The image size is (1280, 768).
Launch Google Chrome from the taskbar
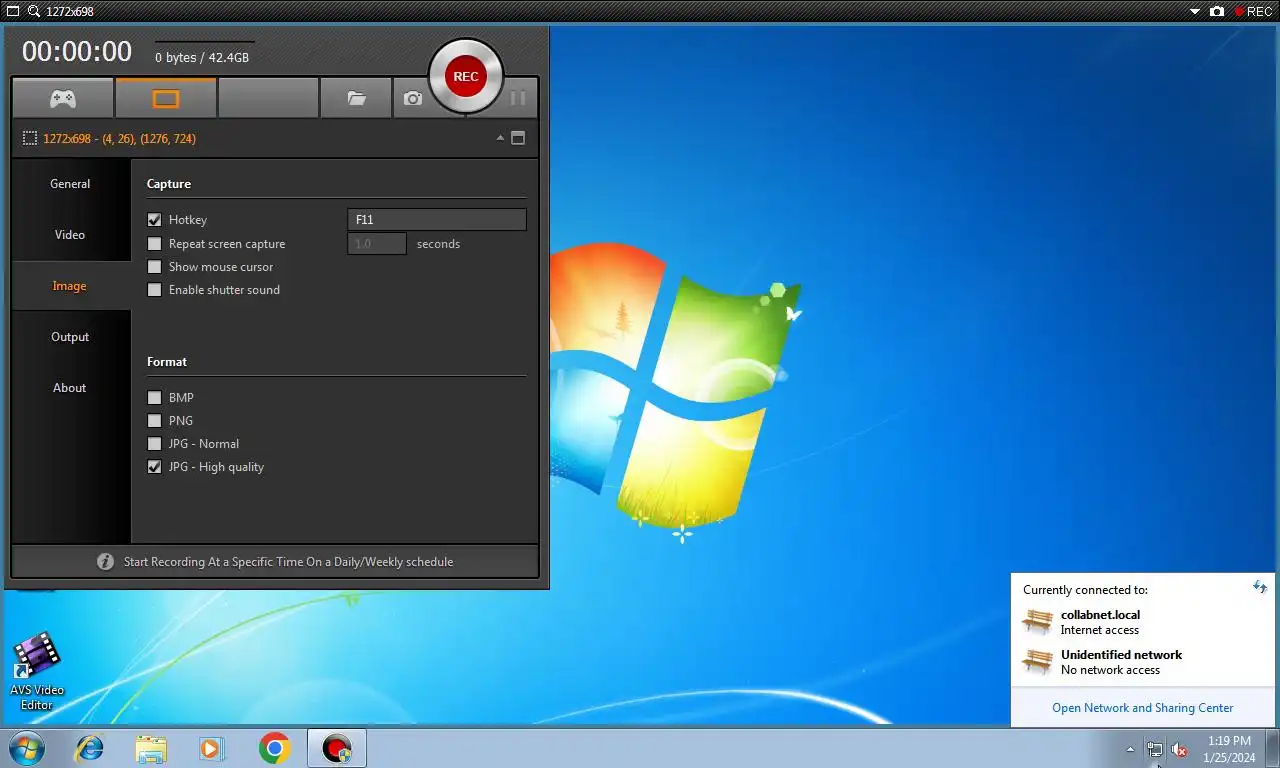point(274,748)
